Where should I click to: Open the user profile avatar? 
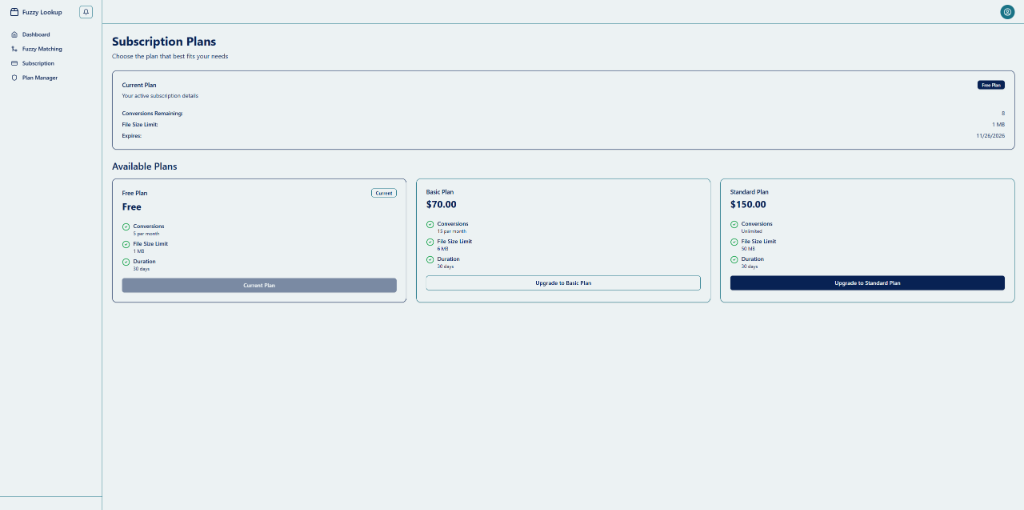[1007, 12]
